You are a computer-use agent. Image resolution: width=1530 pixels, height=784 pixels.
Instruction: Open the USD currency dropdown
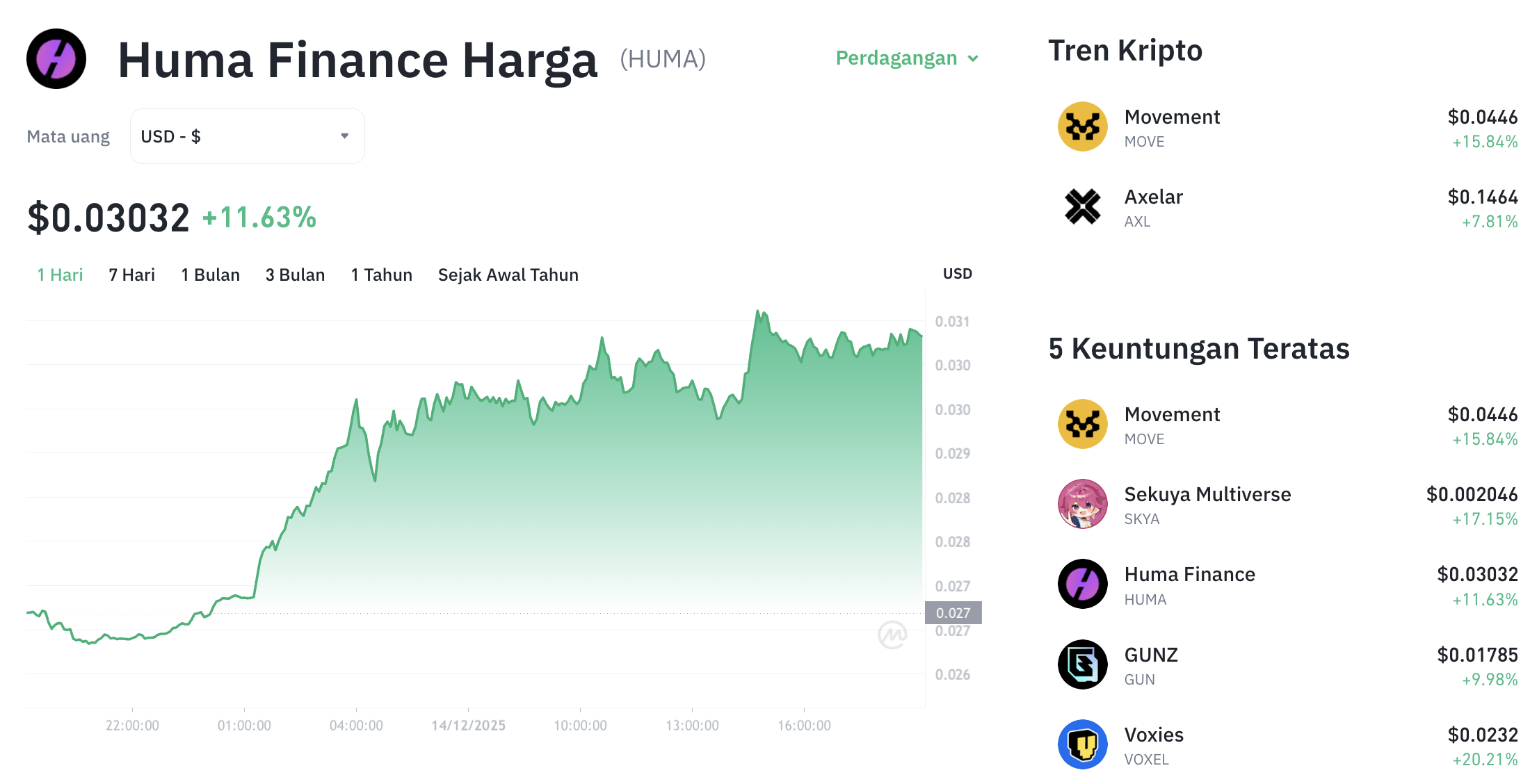coord(247,136)
